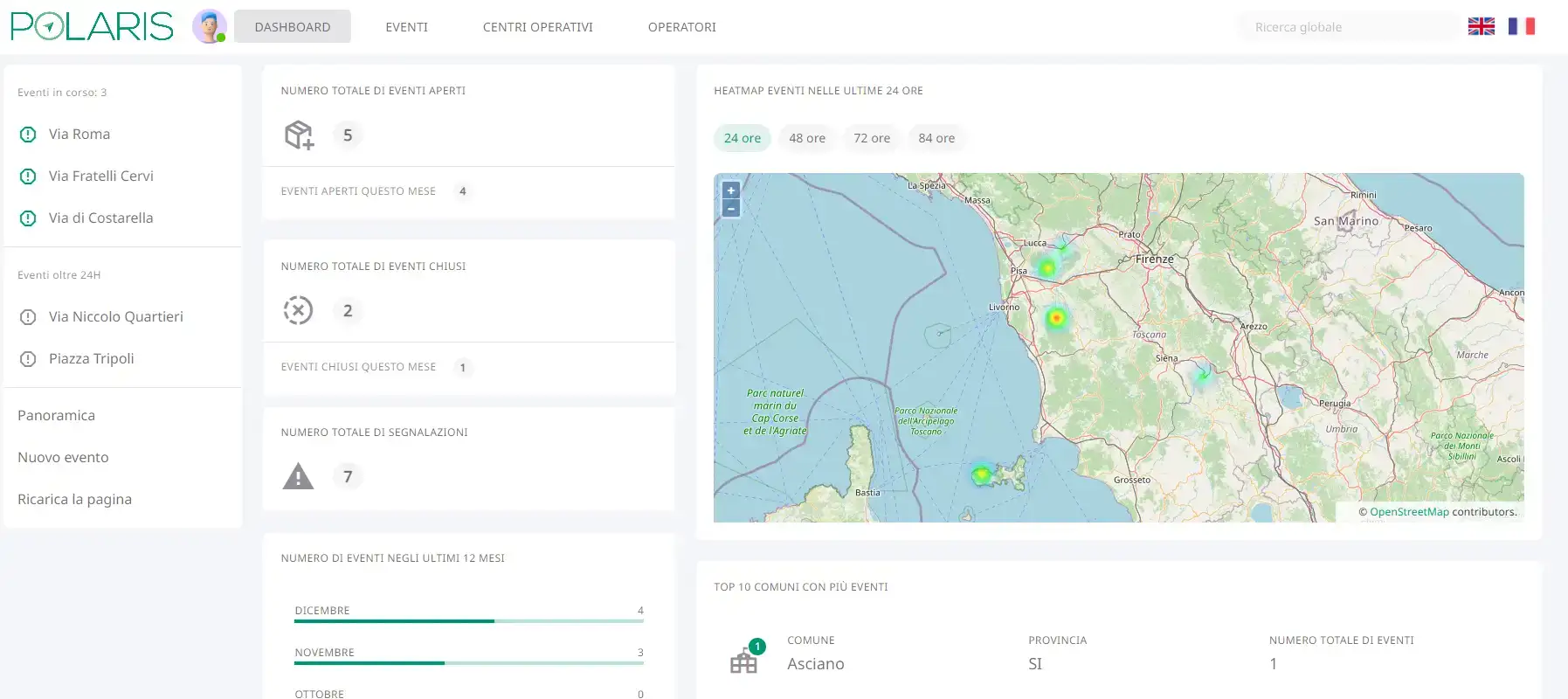Image resolution: width=1568 pixels, height=699 pixels.
Task: Select the 48 ore heatmap range
Action: (807, 138)
